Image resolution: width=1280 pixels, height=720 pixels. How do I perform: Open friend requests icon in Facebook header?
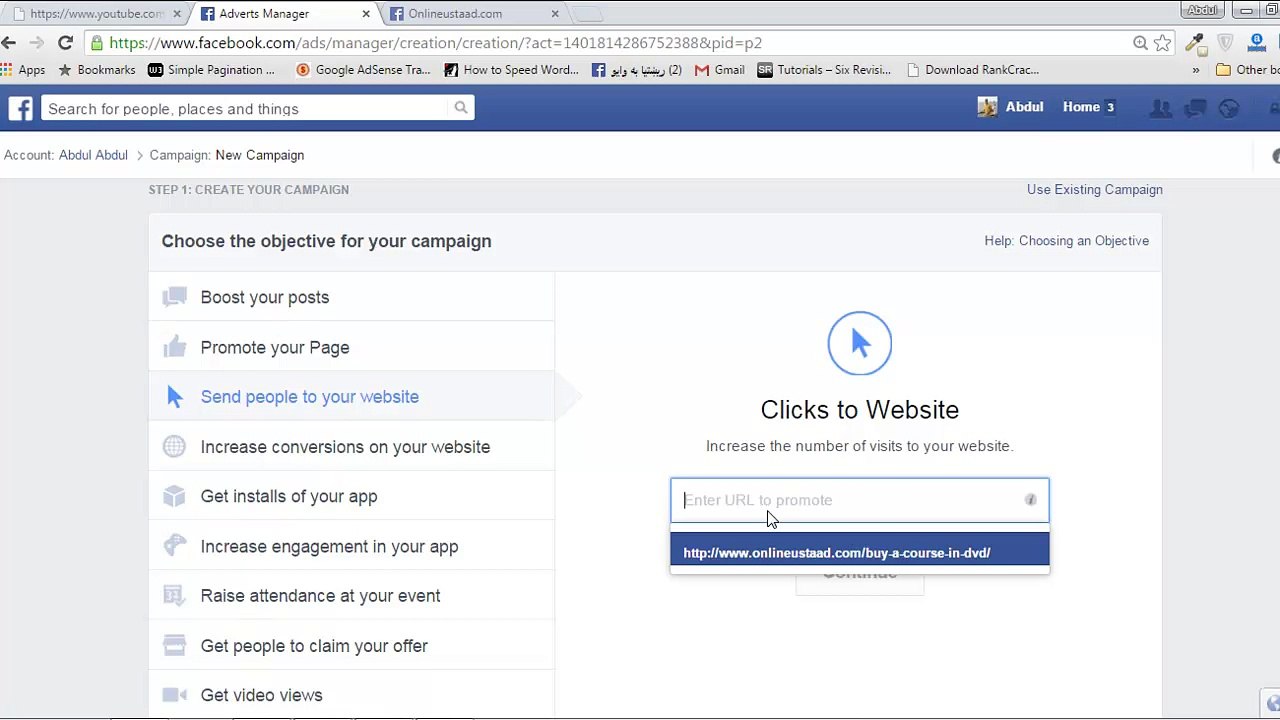point(1161,108)
